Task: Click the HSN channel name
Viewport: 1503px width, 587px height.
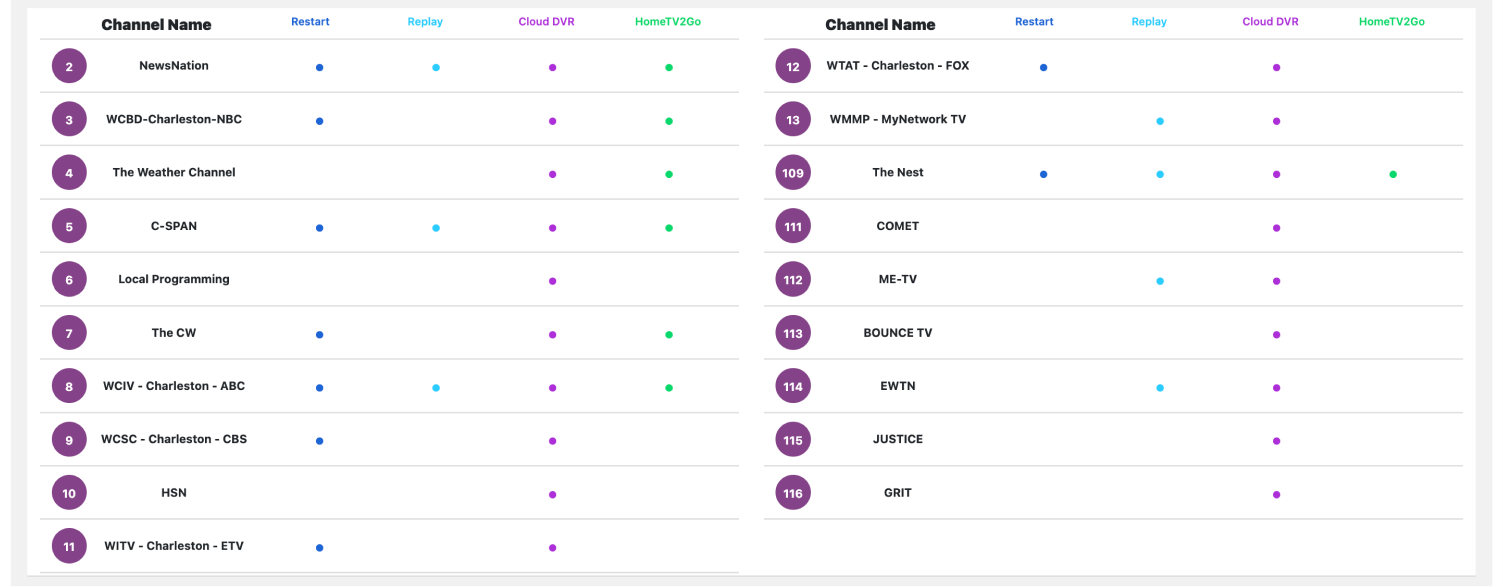Action: [174, 493]
